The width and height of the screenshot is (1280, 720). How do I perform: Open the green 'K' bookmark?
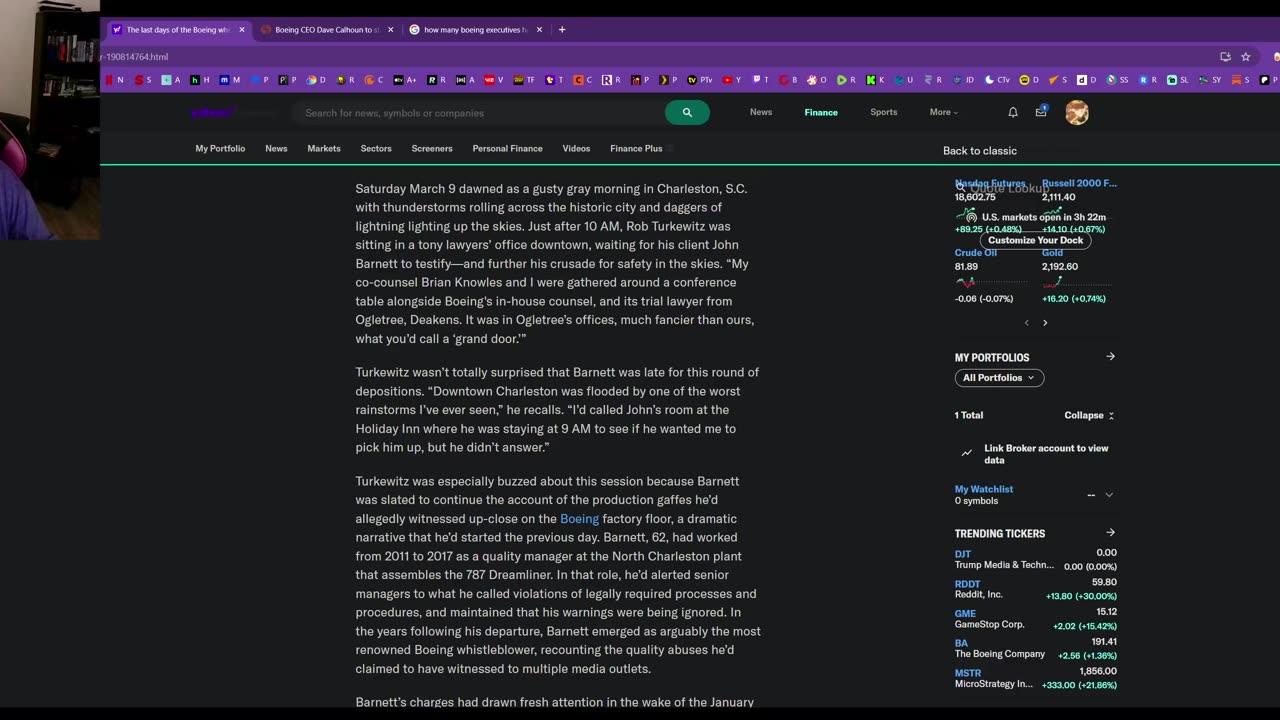(x=875, y=80)
